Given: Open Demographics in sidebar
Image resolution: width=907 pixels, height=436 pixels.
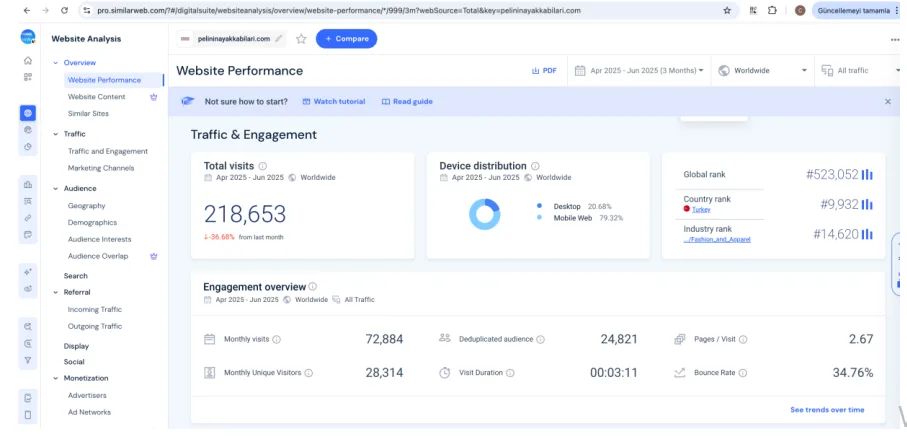Looking at the screenshot, I should click(x=92, y=222).
